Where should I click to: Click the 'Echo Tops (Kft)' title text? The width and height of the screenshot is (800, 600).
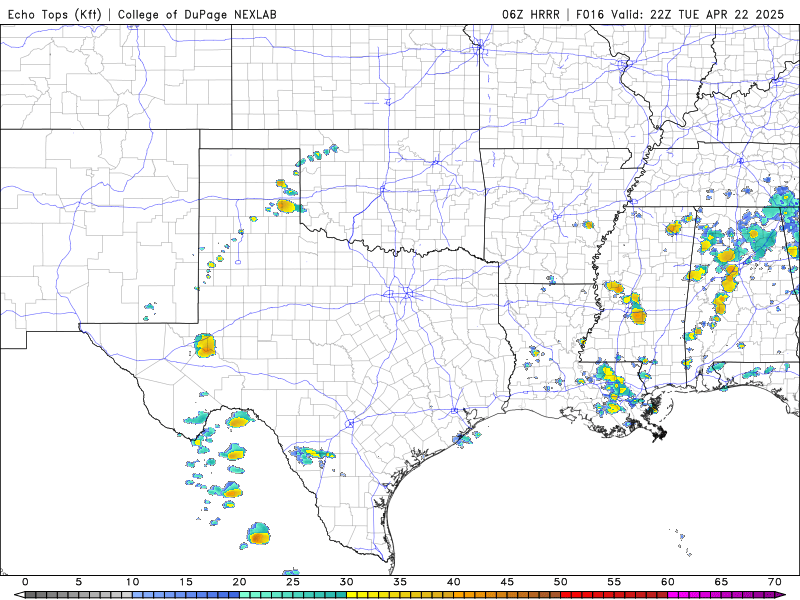pyautogui.click(x=55, y=14)
